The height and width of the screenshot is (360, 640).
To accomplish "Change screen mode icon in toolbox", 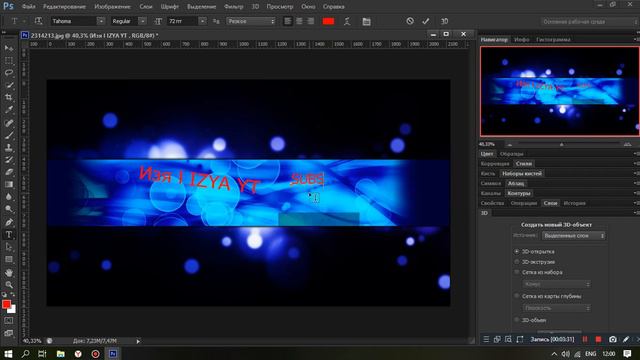I will [9, 333].
